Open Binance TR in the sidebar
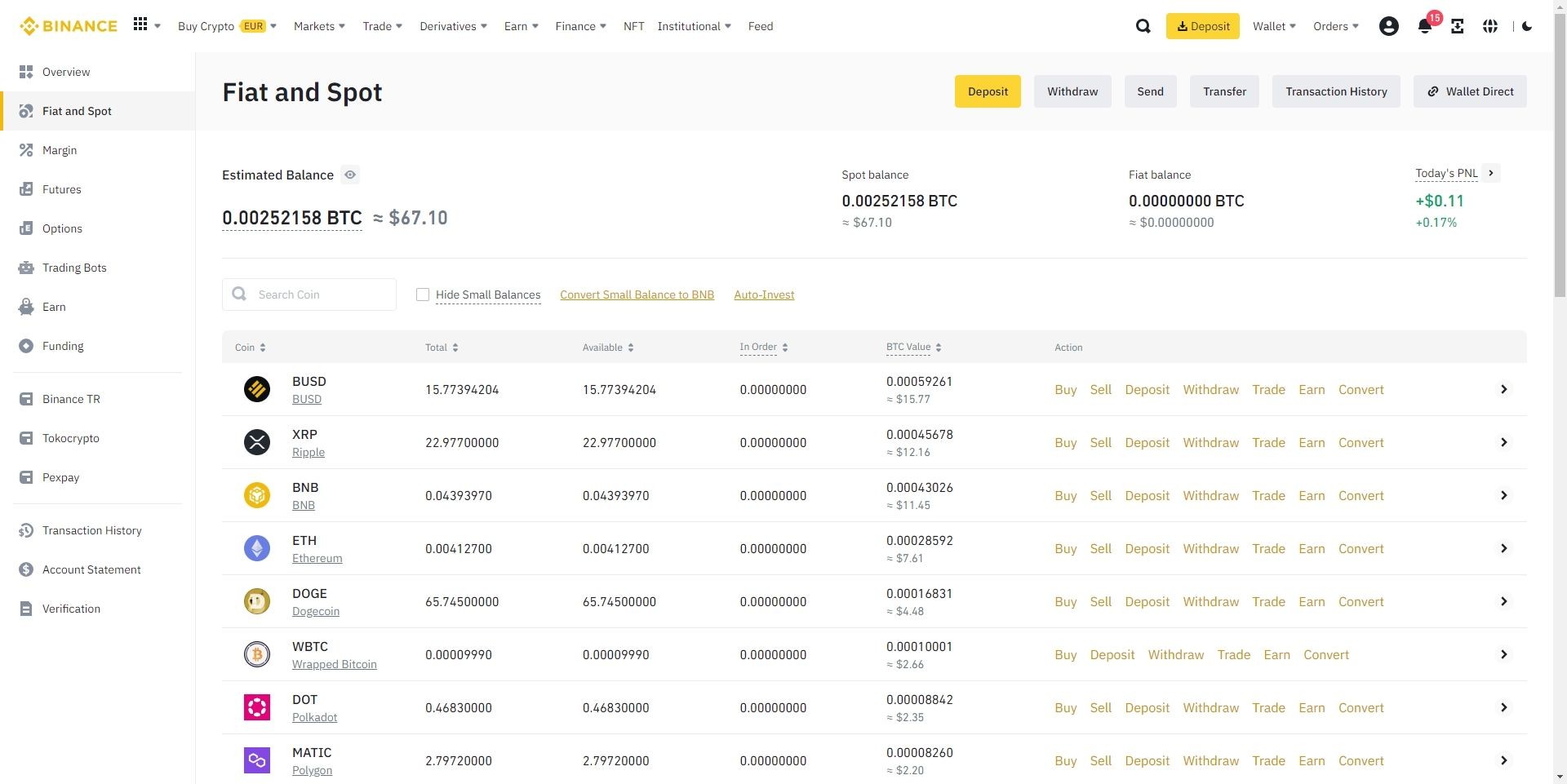This screenshot has width=1567, height=784. pyautogui.click(x=98, y=399)
